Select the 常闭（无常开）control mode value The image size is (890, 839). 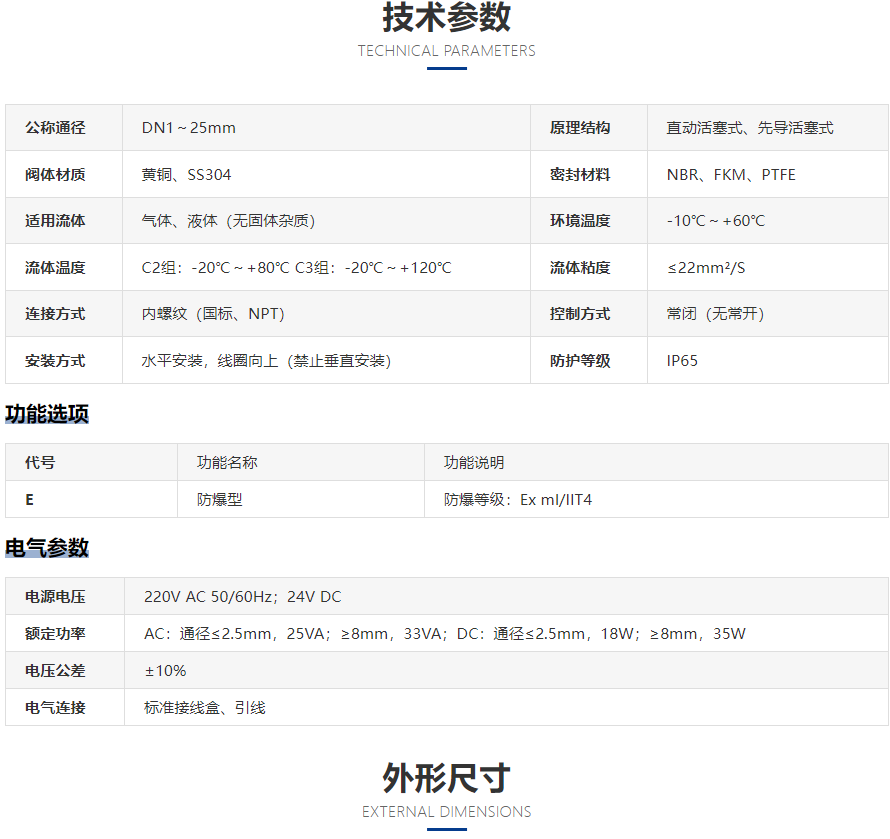coord(715,314)
